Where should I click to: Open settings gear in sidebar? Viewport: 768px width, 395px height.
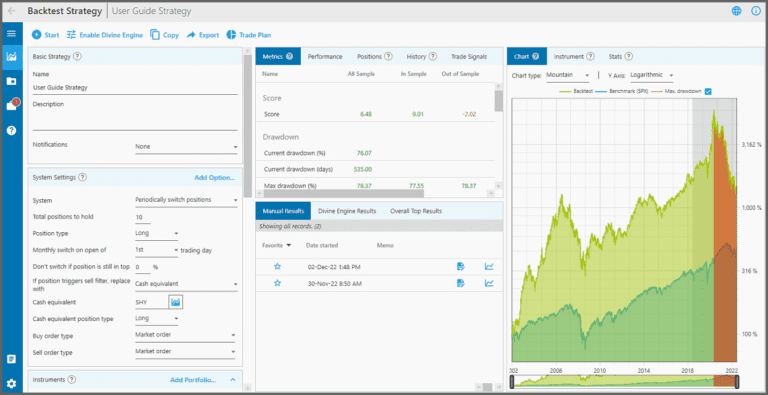pyautogui.click(x=11, y=383)
